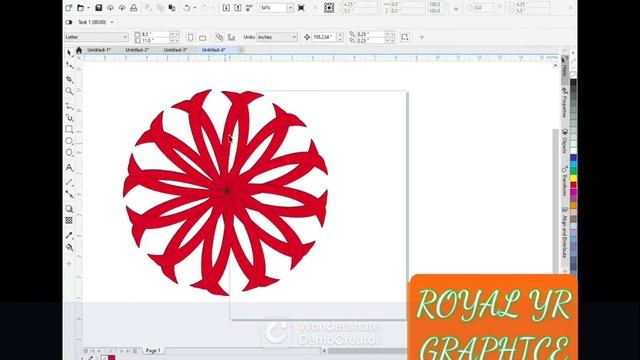Select the Polygon tool
Viewport: 640px width, 360px height.
pos(69,153)
